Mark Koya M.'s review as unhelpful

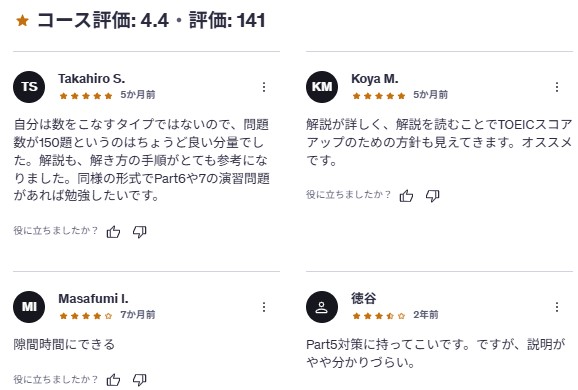[432, 195]
